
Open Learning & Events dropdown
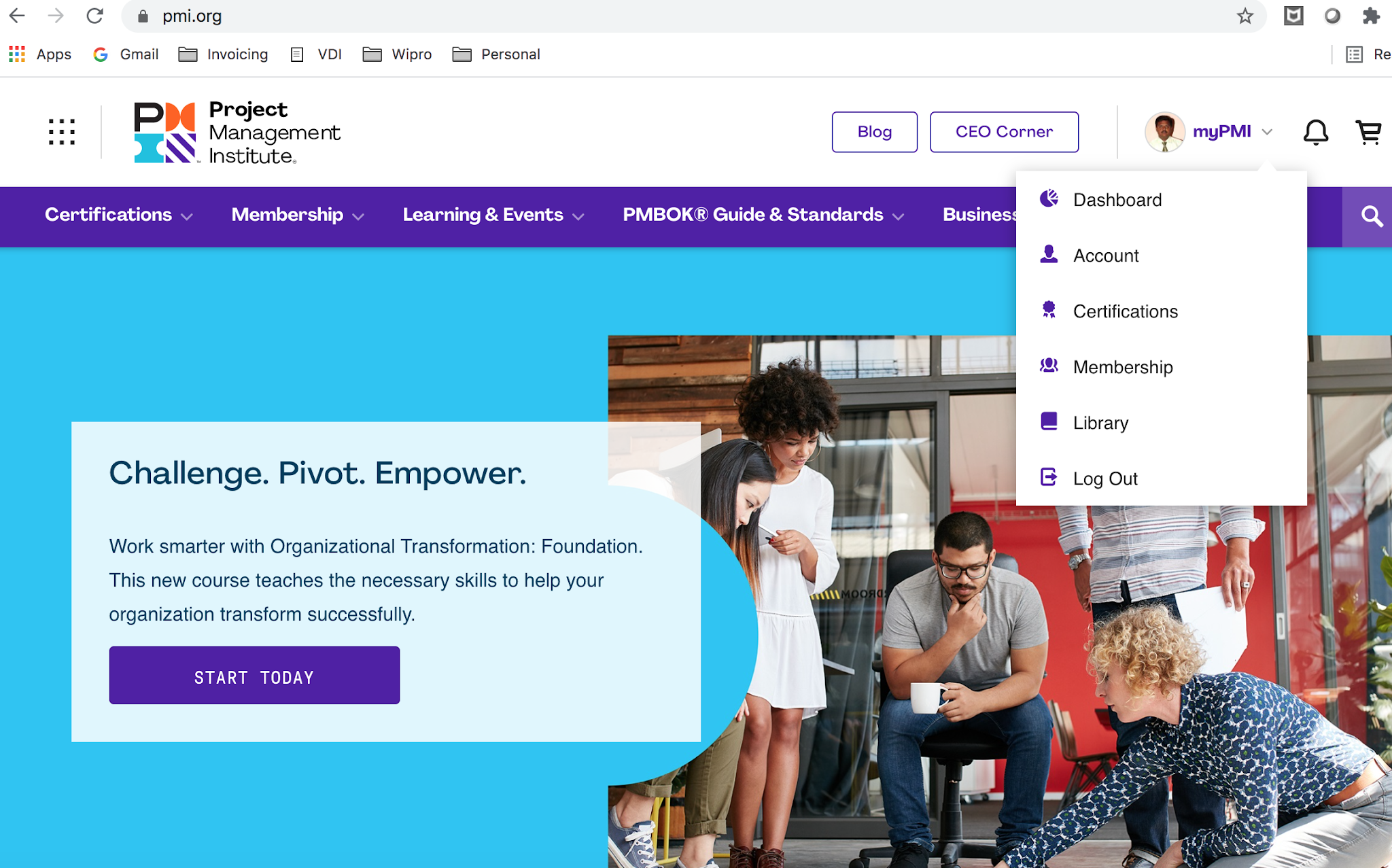point(493,215)
